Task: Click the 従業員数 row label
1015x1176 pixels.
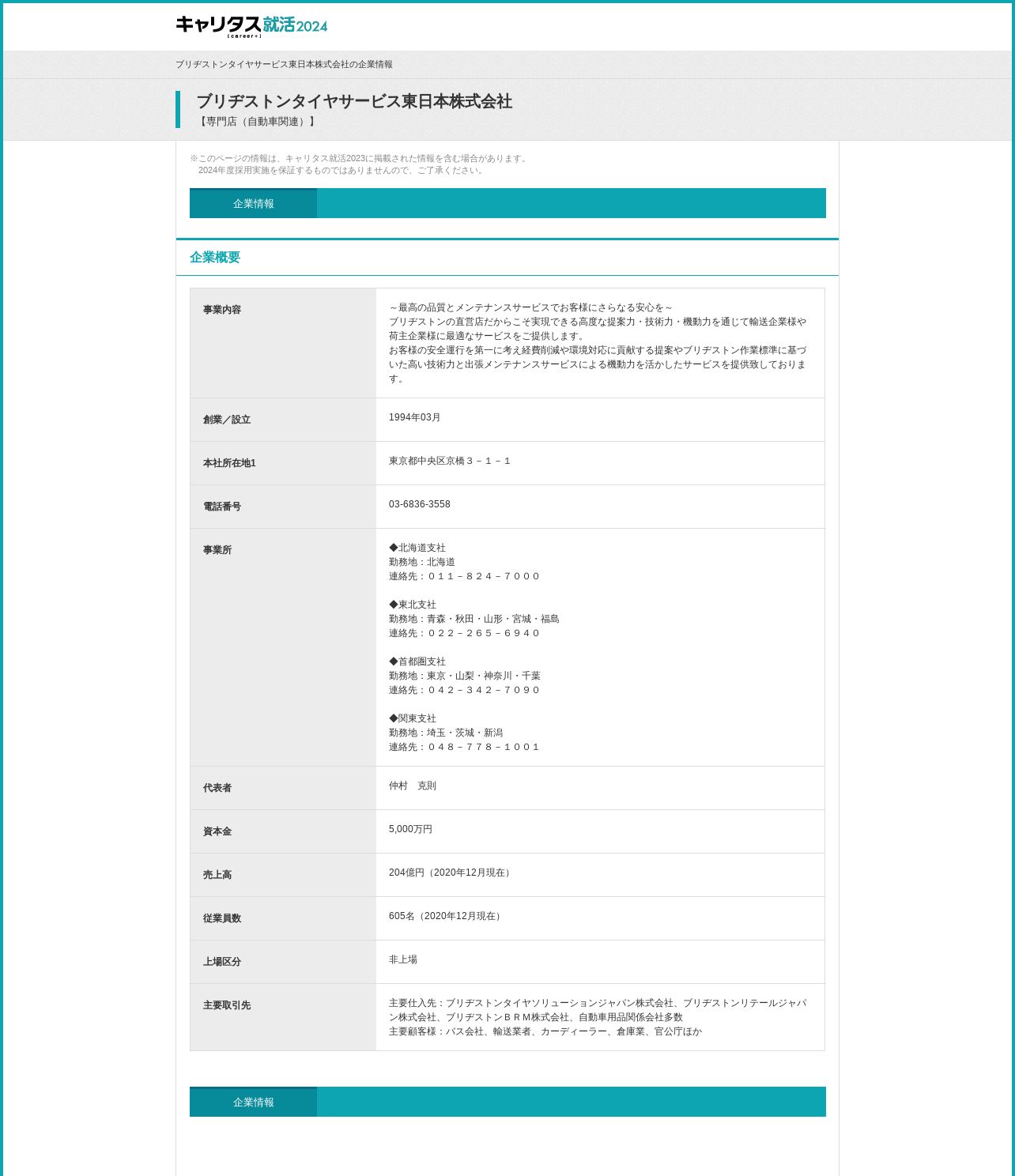Action: pos(222,918)
